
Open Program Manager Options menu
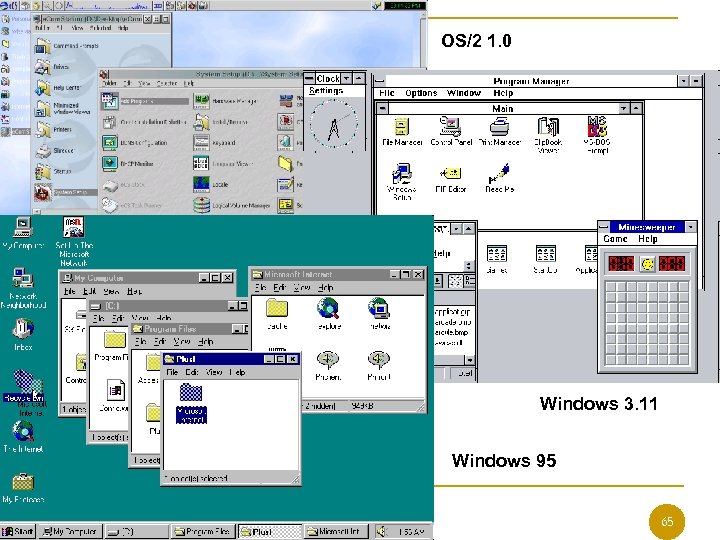click(x=421, y=93)
